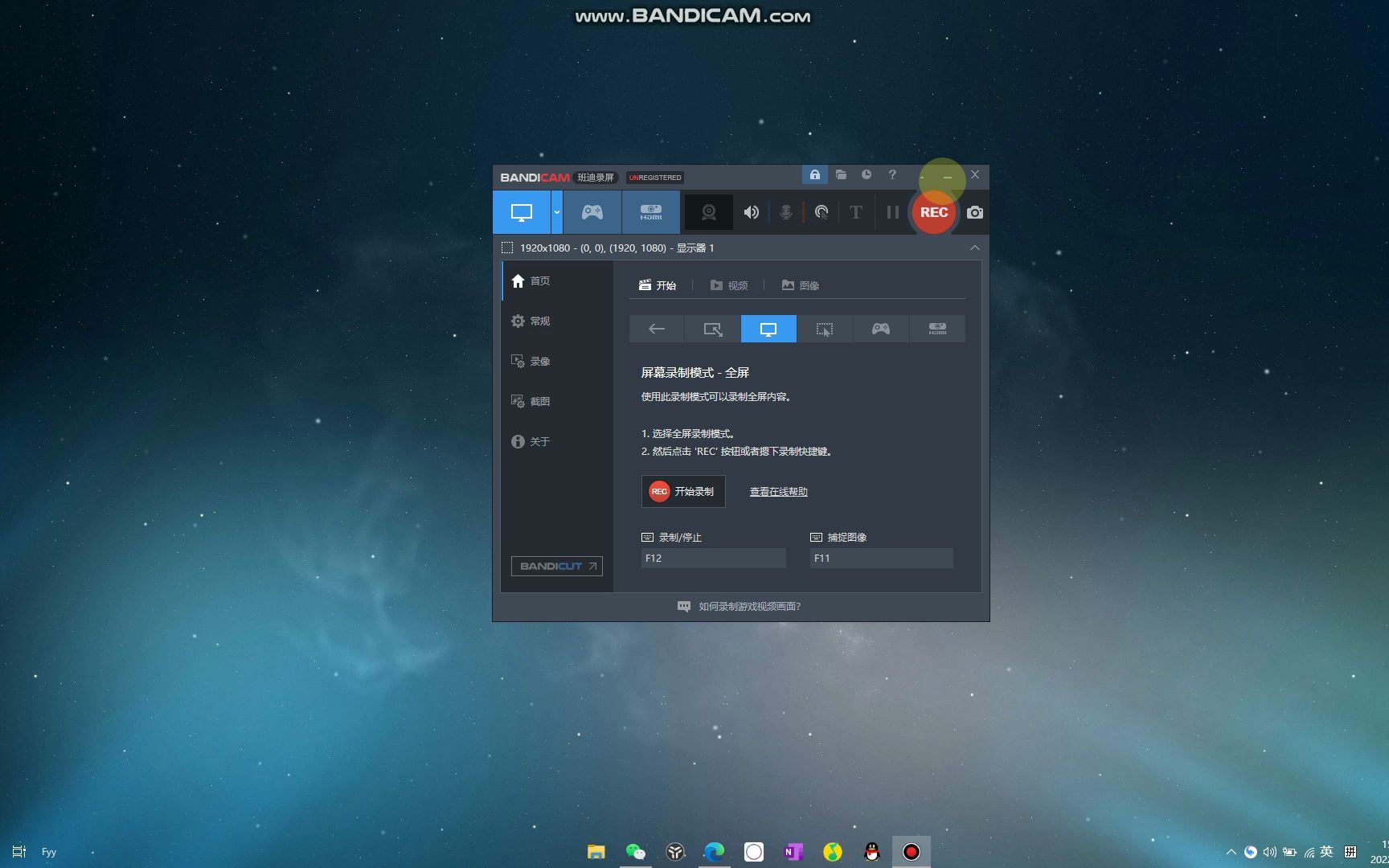
Task: Launch BANDICUT from the sidebar button
Action: pos(556,566)
